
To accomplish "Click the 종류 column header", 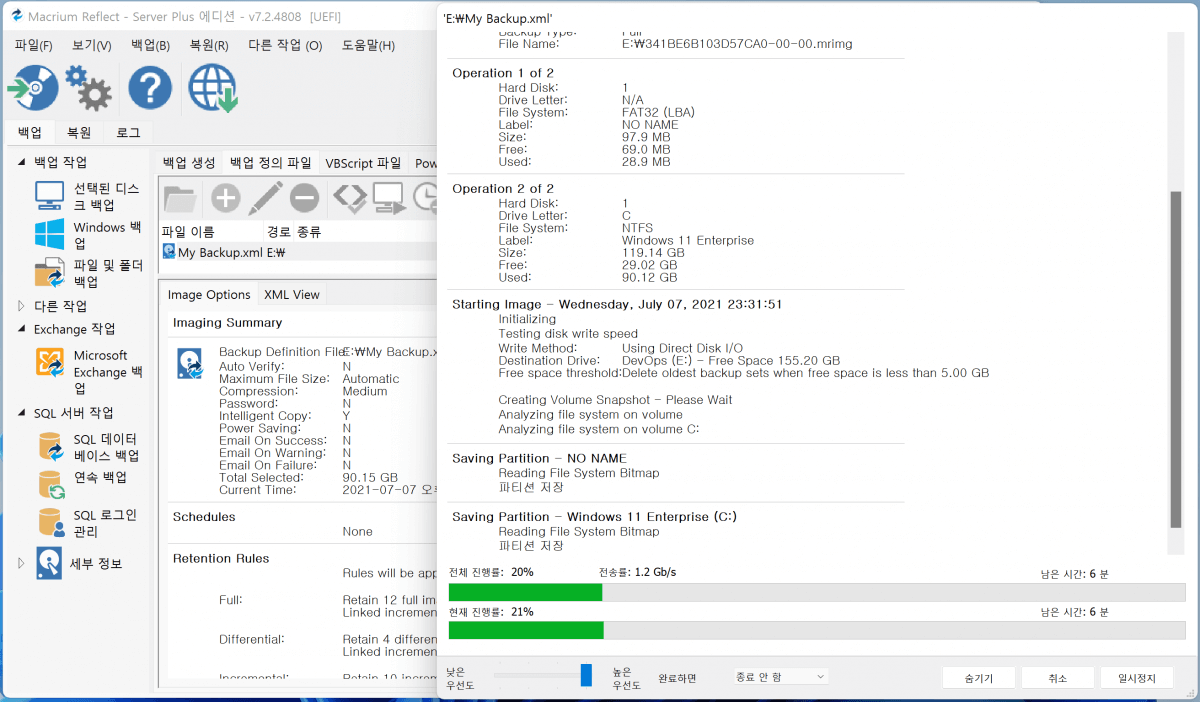I will (309, 232).
